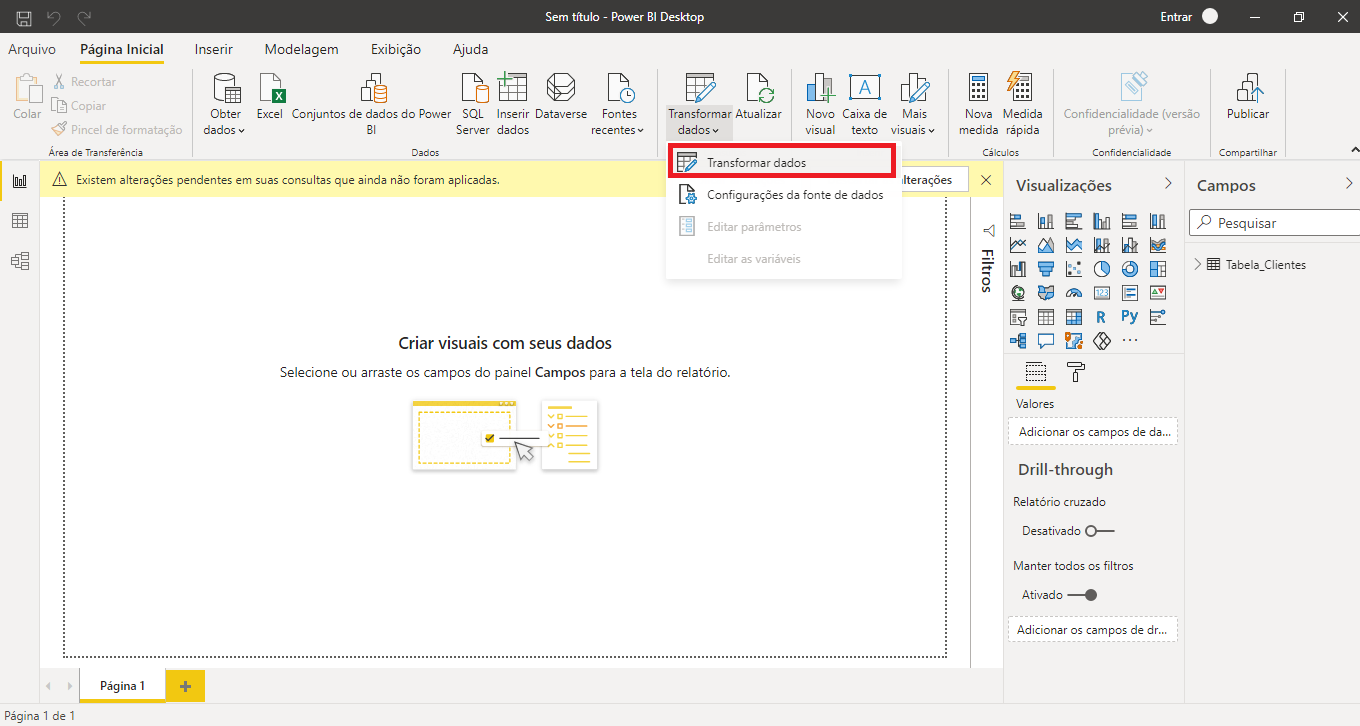The image size is (1360, 726).
Task: Select the pie chart visualization
Action: 1102,268
